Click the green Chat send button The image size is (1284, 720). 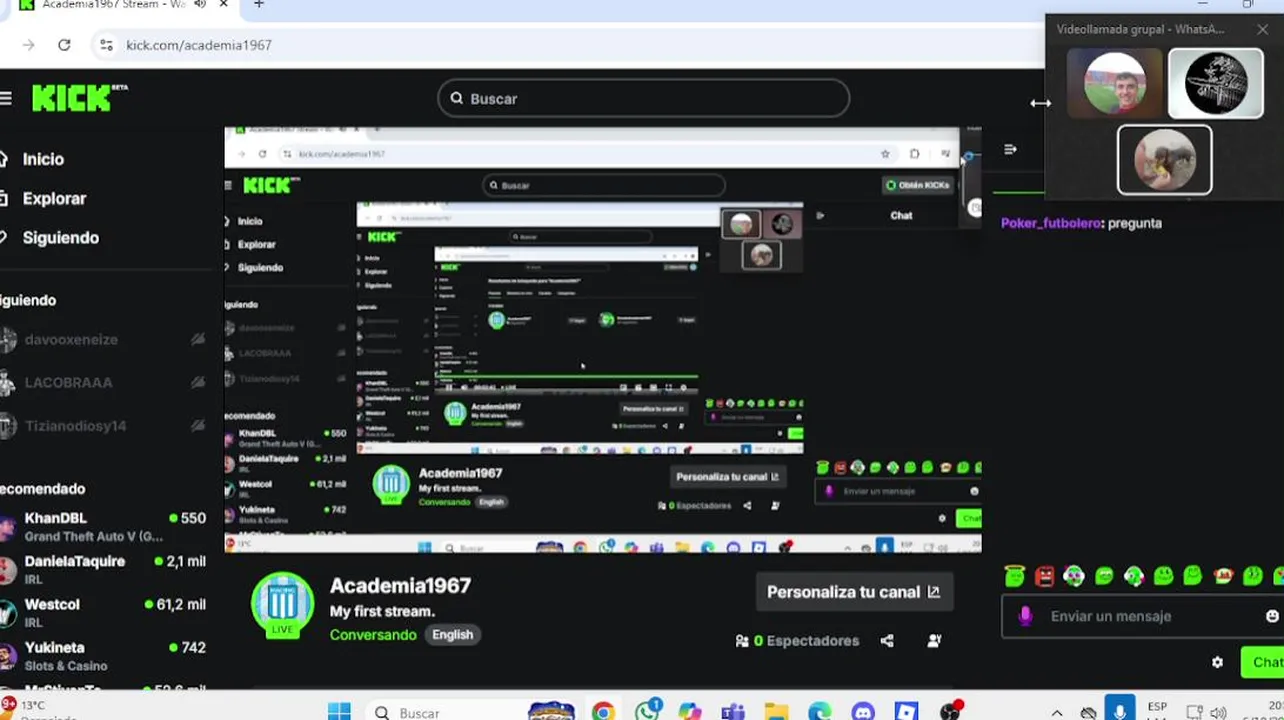point(1263,662)
